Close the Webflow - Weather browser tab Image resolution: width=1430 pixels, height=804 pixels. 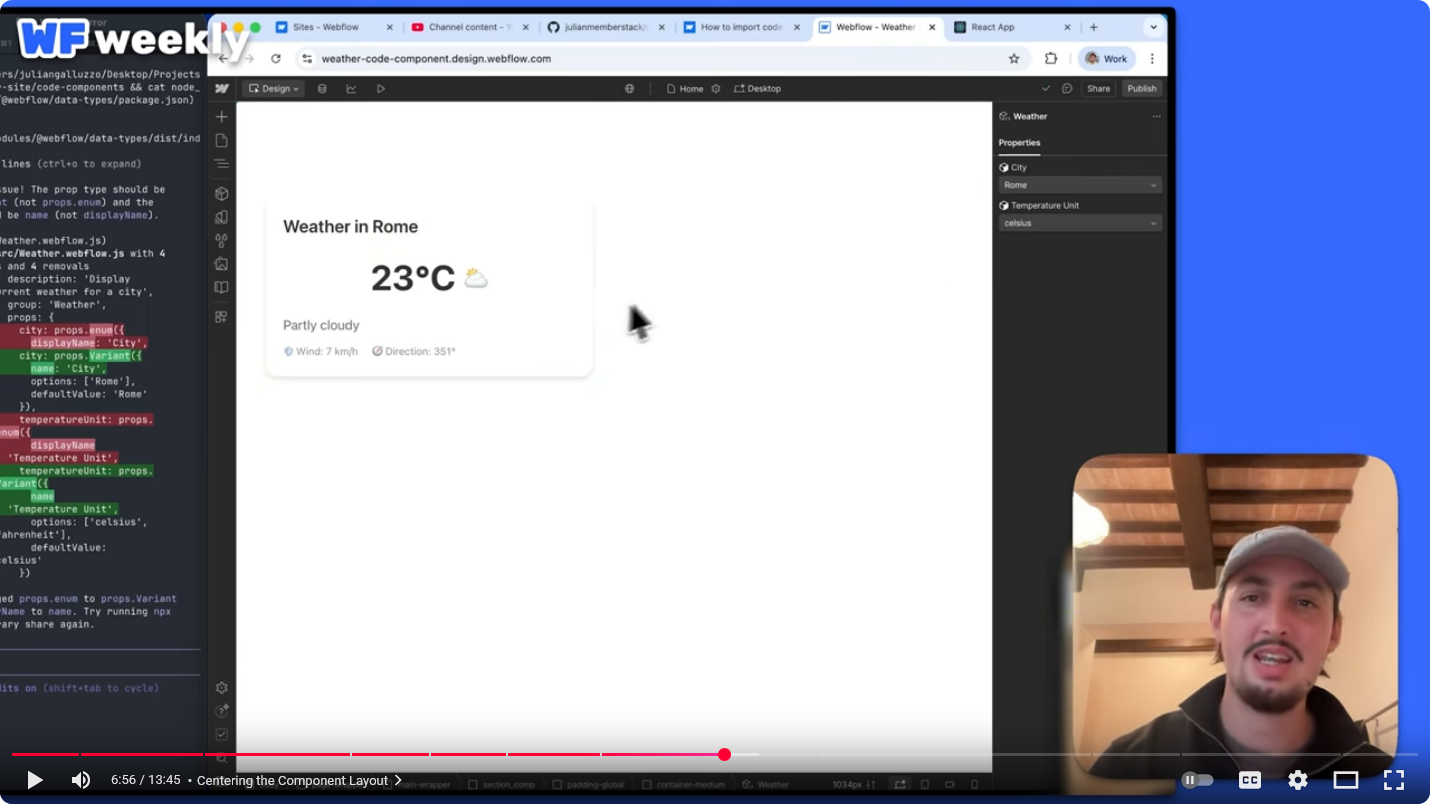[x=931, y=27]
